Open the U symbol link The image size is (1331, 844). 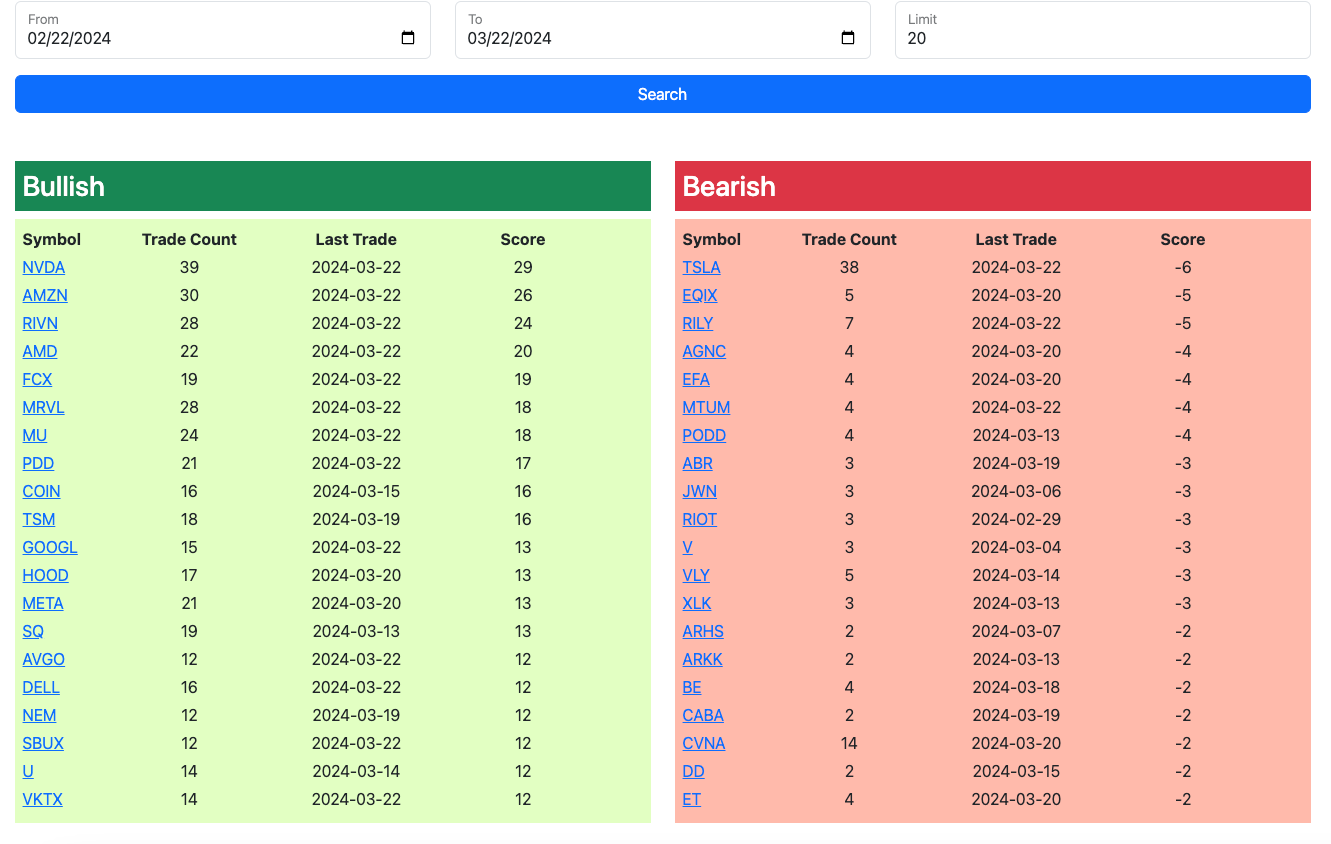coord(28,771)
